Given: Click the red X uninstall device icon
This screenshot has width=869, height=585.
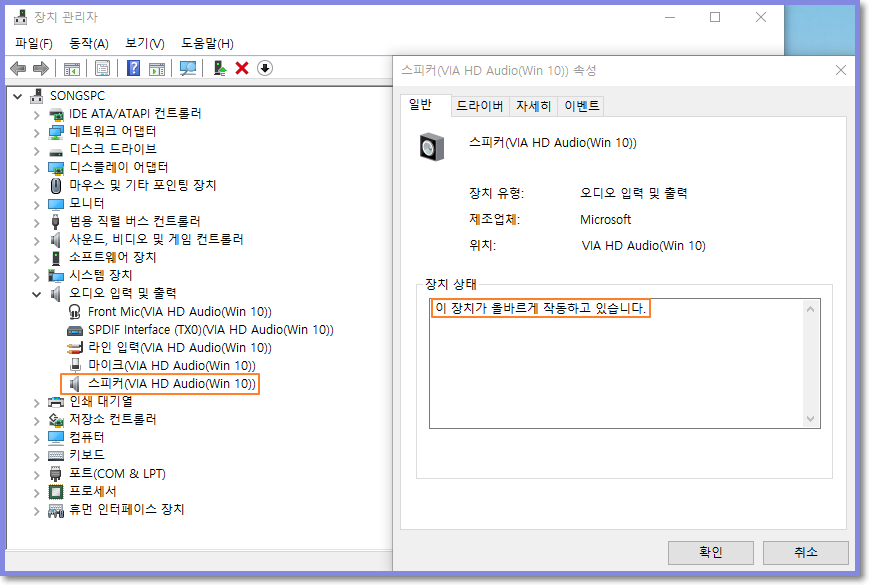Looking at the screenshot, I should tap(242, 69).
